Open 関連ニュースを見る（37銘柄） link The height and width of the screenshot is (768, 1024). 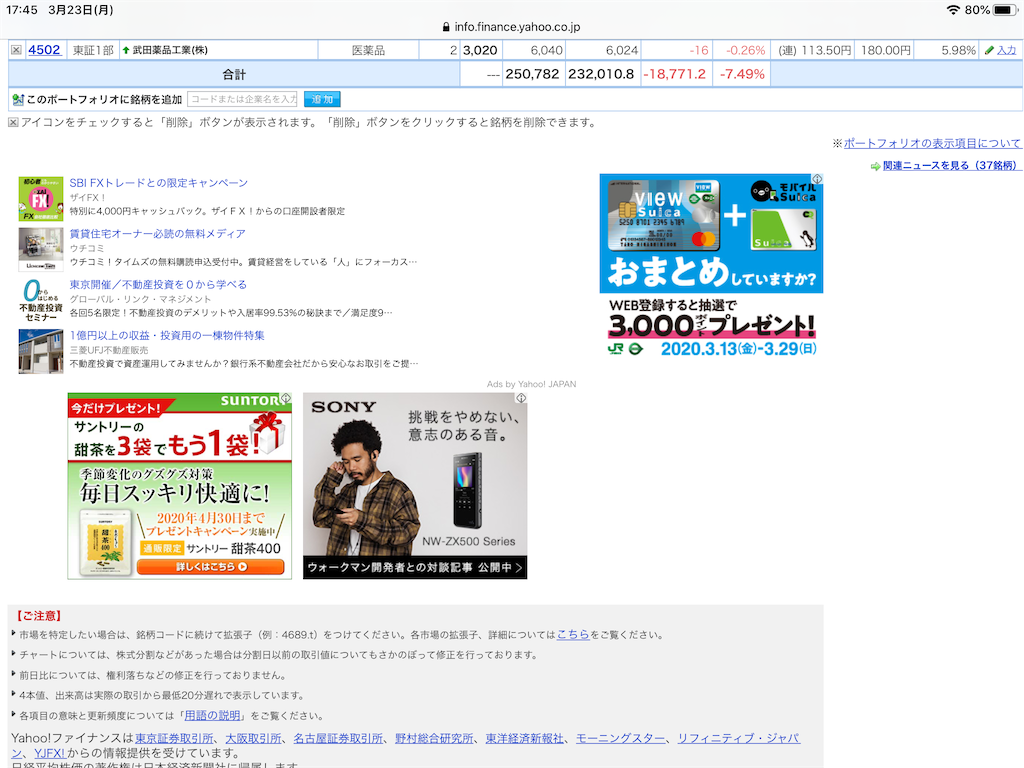tap(951, 166)
